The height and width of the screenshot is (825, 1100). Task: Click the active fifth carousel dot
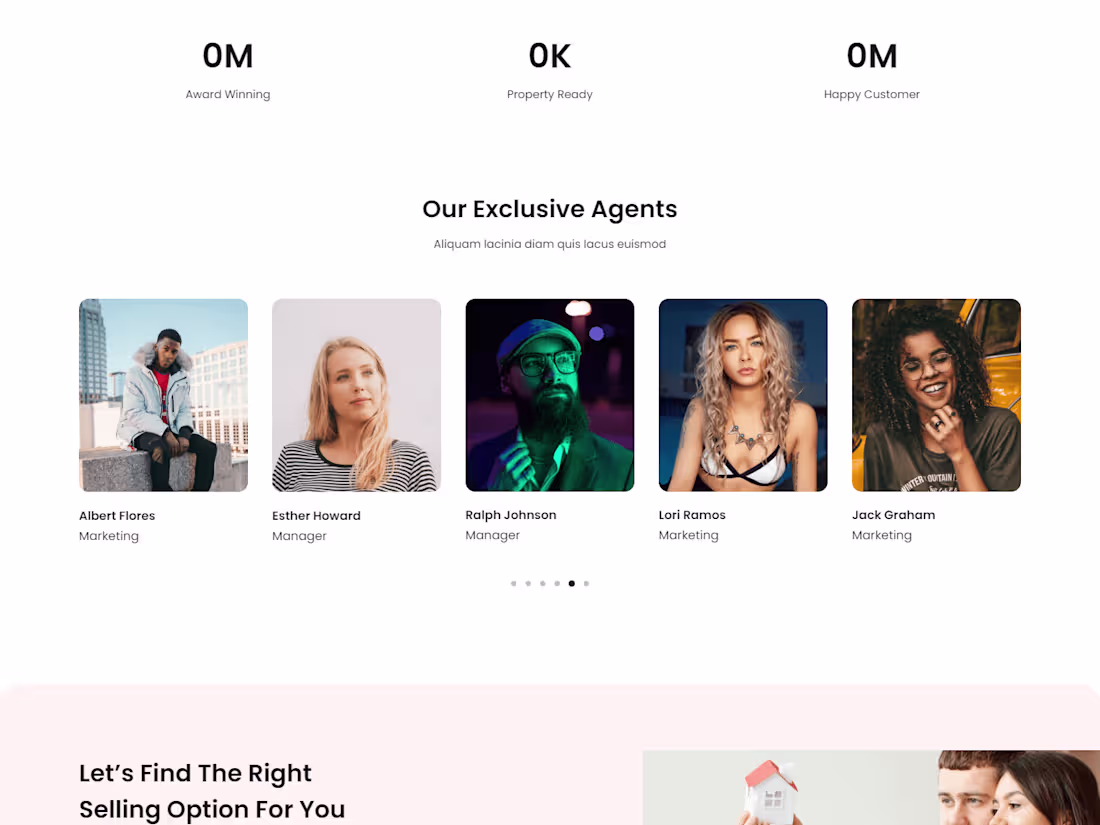[572, 584]
